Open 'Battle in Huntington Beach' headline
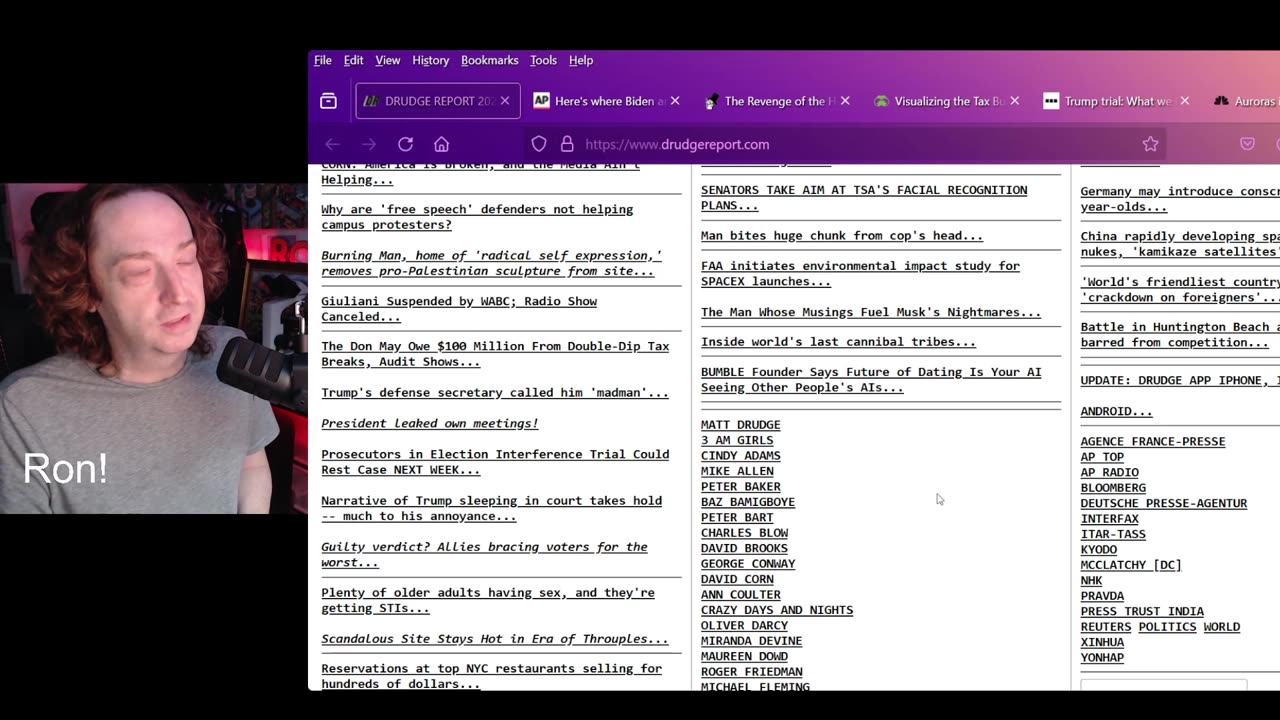Image resolution: width=1280 pixels, height=720 pixels. pyautogui.click(x=1180, y=334)
